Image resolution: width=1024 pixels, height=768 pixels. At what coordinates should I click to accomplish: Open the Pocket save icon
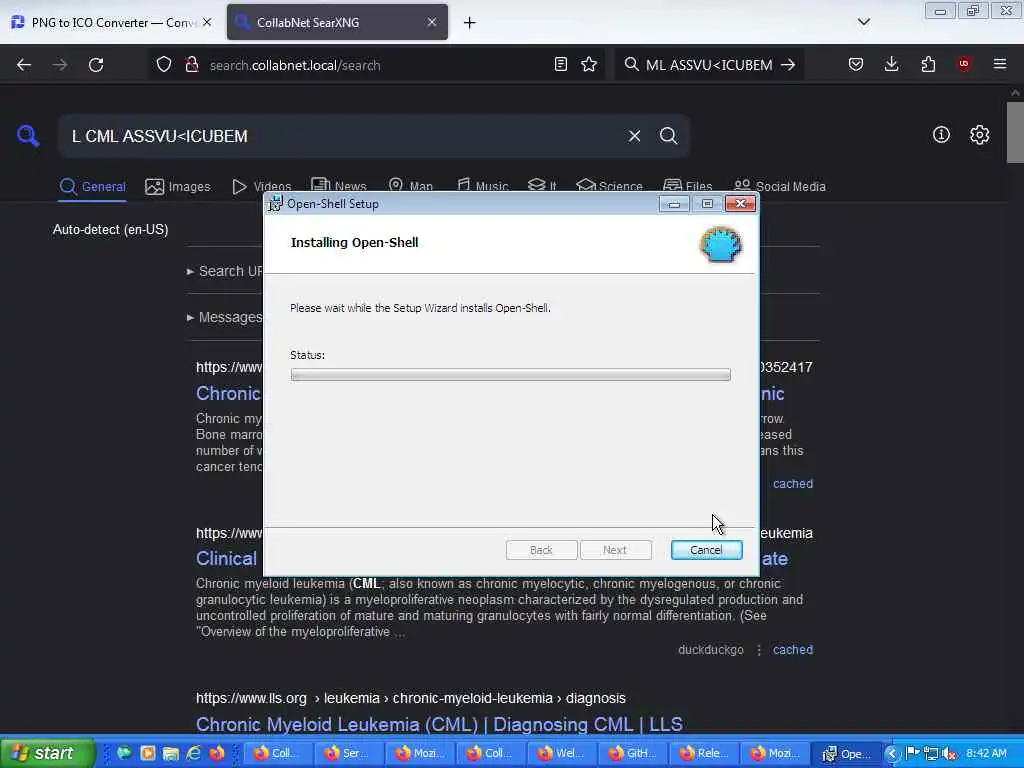[856, 64]
